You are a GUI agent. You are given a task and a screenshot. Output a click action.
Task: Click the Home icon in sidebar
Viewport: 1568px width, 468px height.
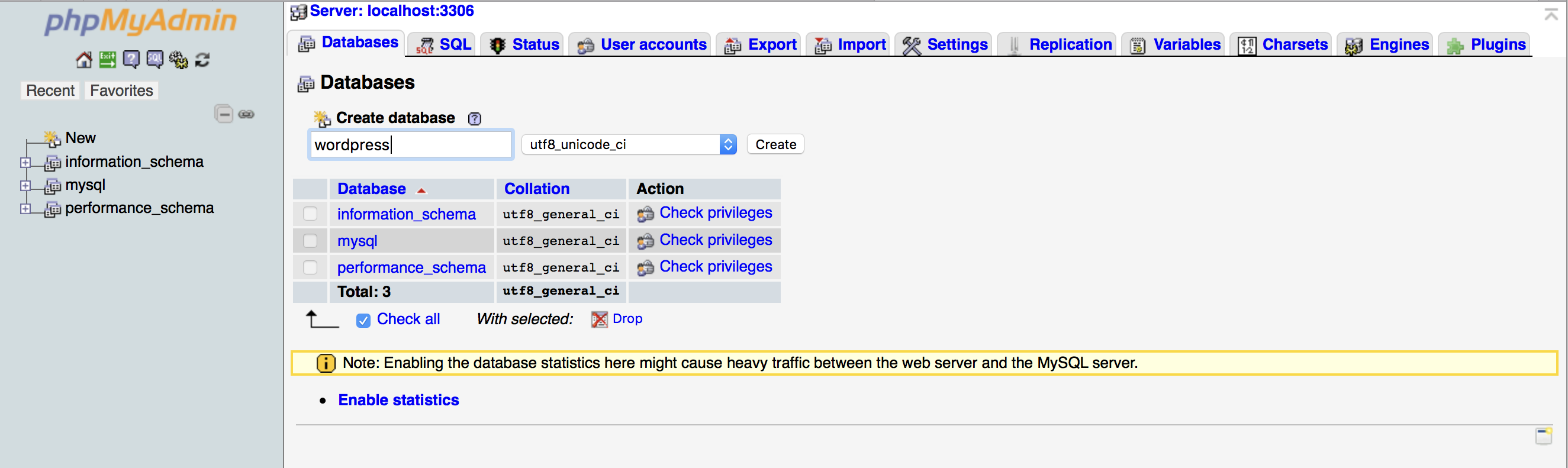[84, 60]
